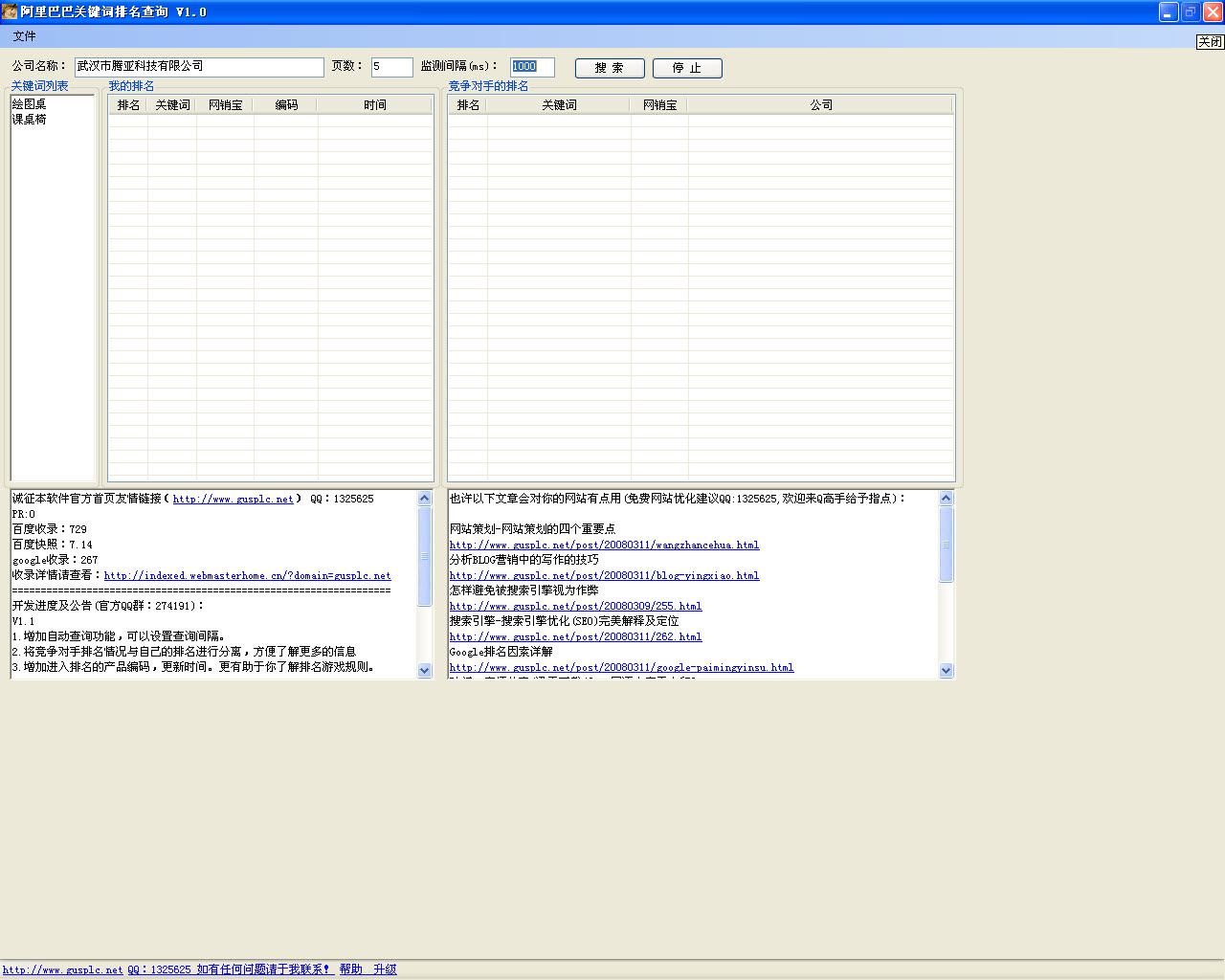Click the text 百度收录：729
Viewport: 1225px width, 980px height.
point(50,529)
